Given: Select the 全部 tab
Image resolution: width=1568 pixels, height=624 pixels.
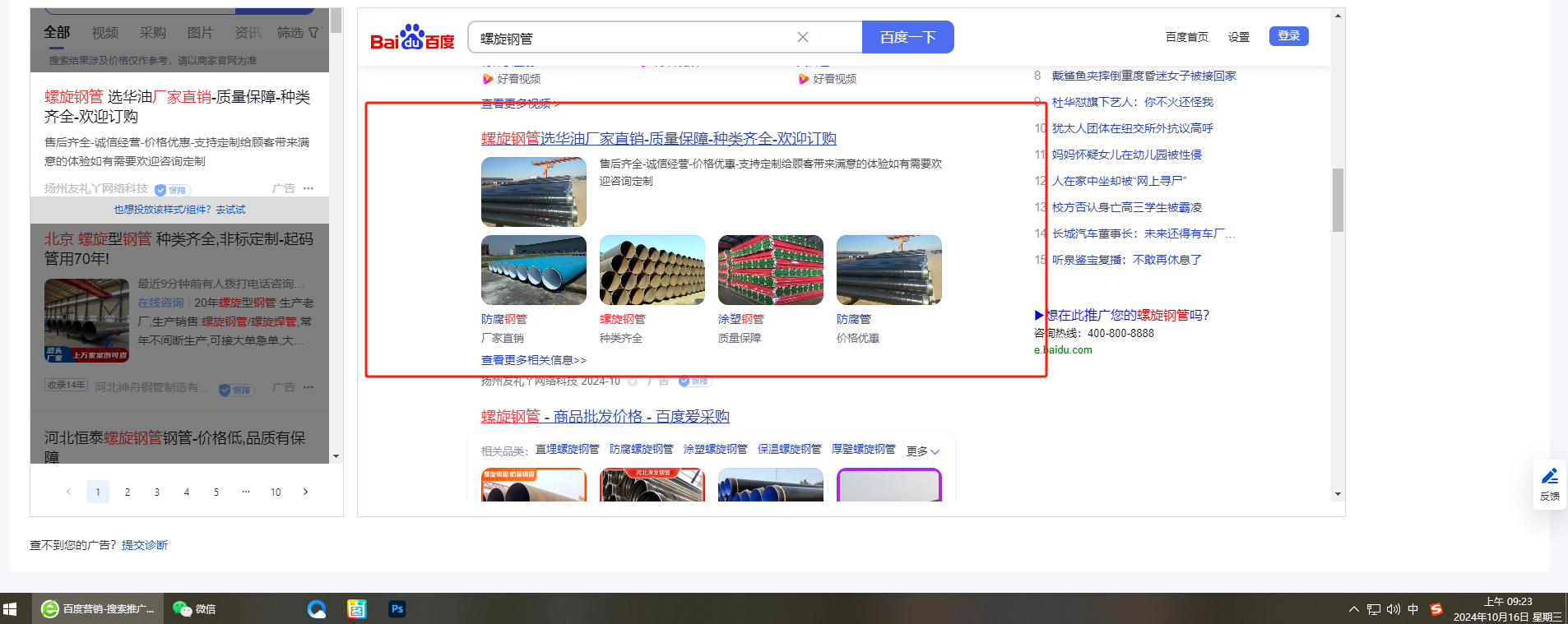Looking at the screenshot, I should (x=57, y=32).
